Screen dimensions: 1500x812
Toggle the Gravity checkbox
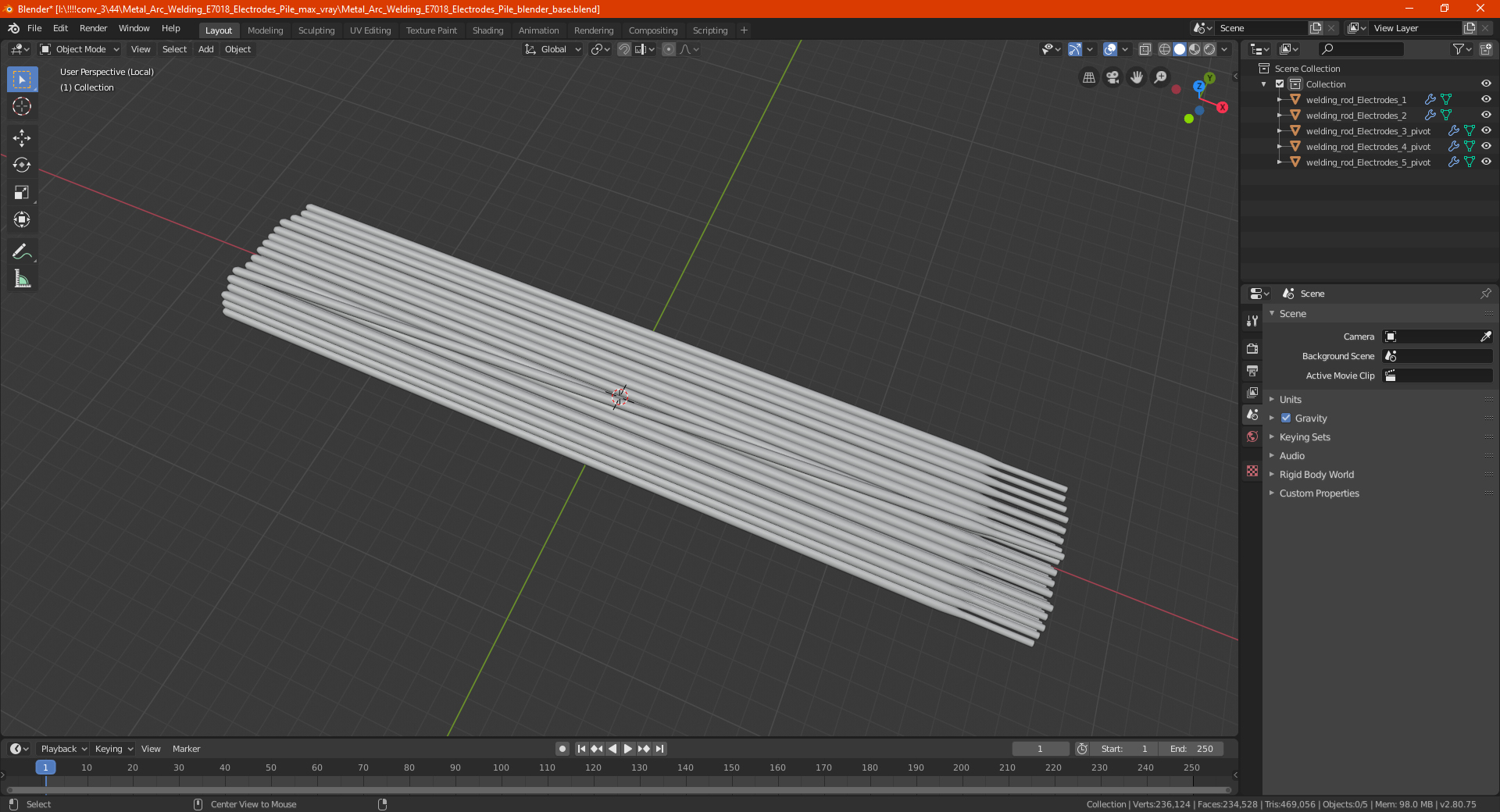pos(1286,418)
